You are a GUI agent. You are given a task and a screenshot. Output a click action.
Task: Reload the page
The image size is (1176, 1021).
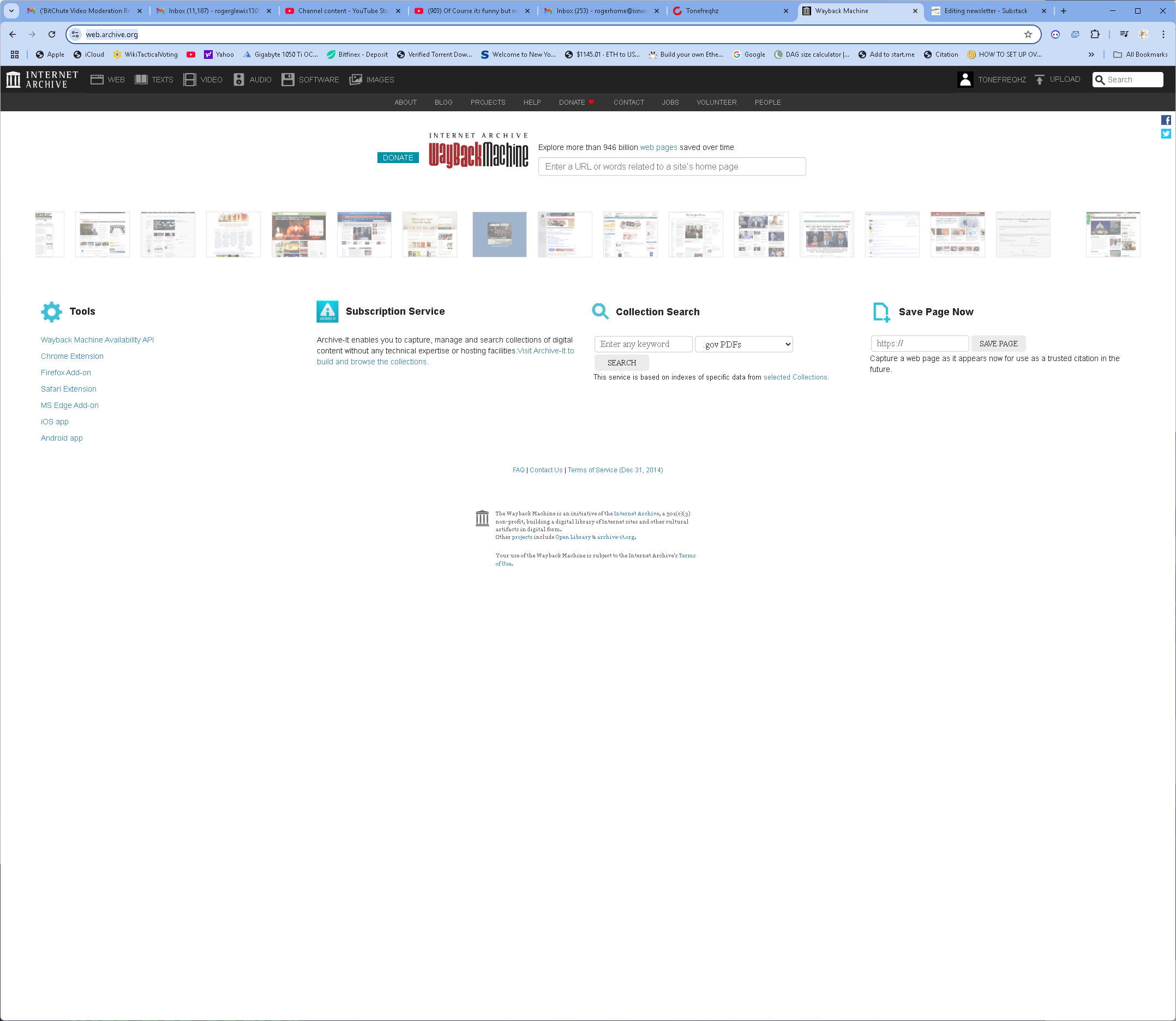coord(52,35)
